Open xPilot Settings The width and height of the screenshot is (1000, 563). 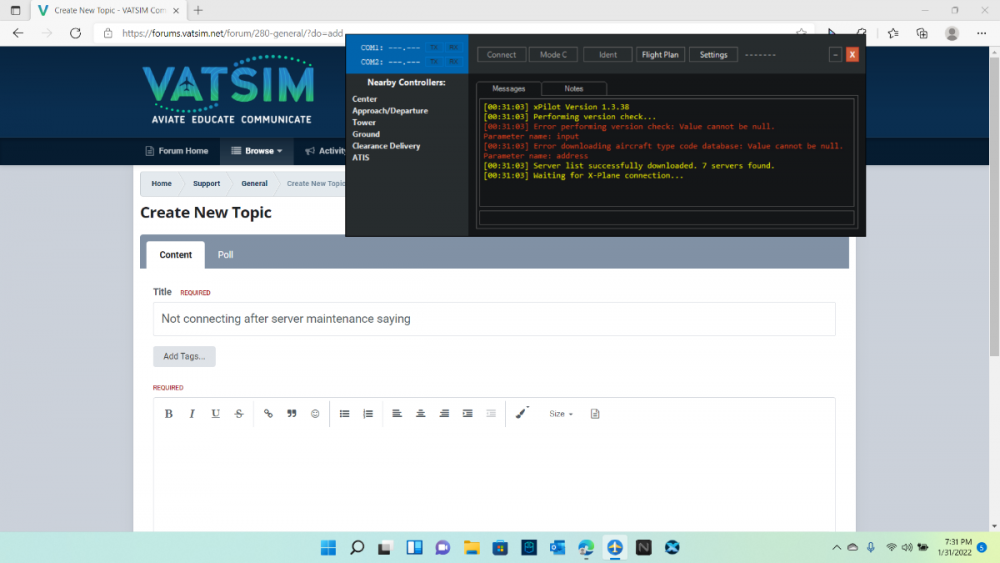[713, 55]
